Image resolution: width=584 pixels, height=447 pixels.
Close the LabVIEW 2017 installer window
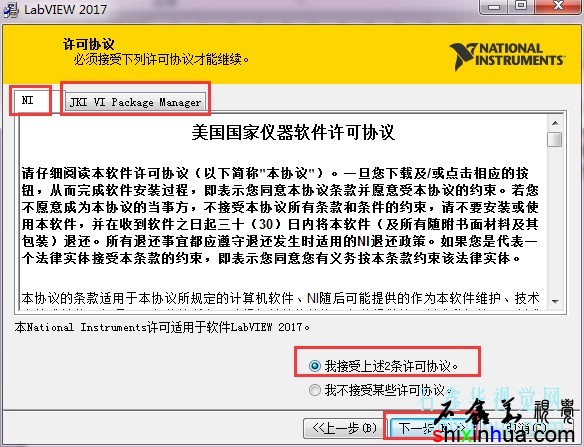559,6
